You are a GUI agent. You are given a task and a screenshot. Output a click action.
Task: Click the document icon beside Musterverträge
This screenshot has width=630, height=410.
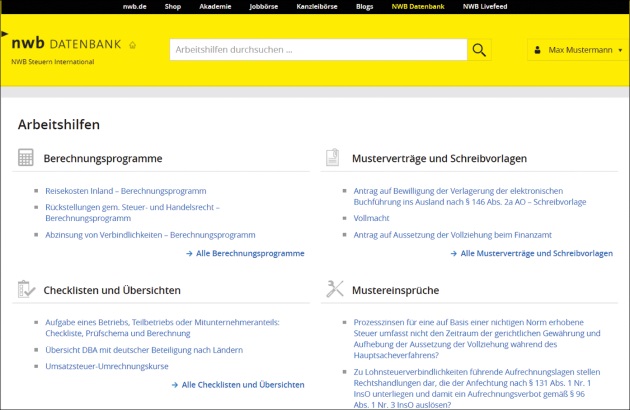click(333, 158)
